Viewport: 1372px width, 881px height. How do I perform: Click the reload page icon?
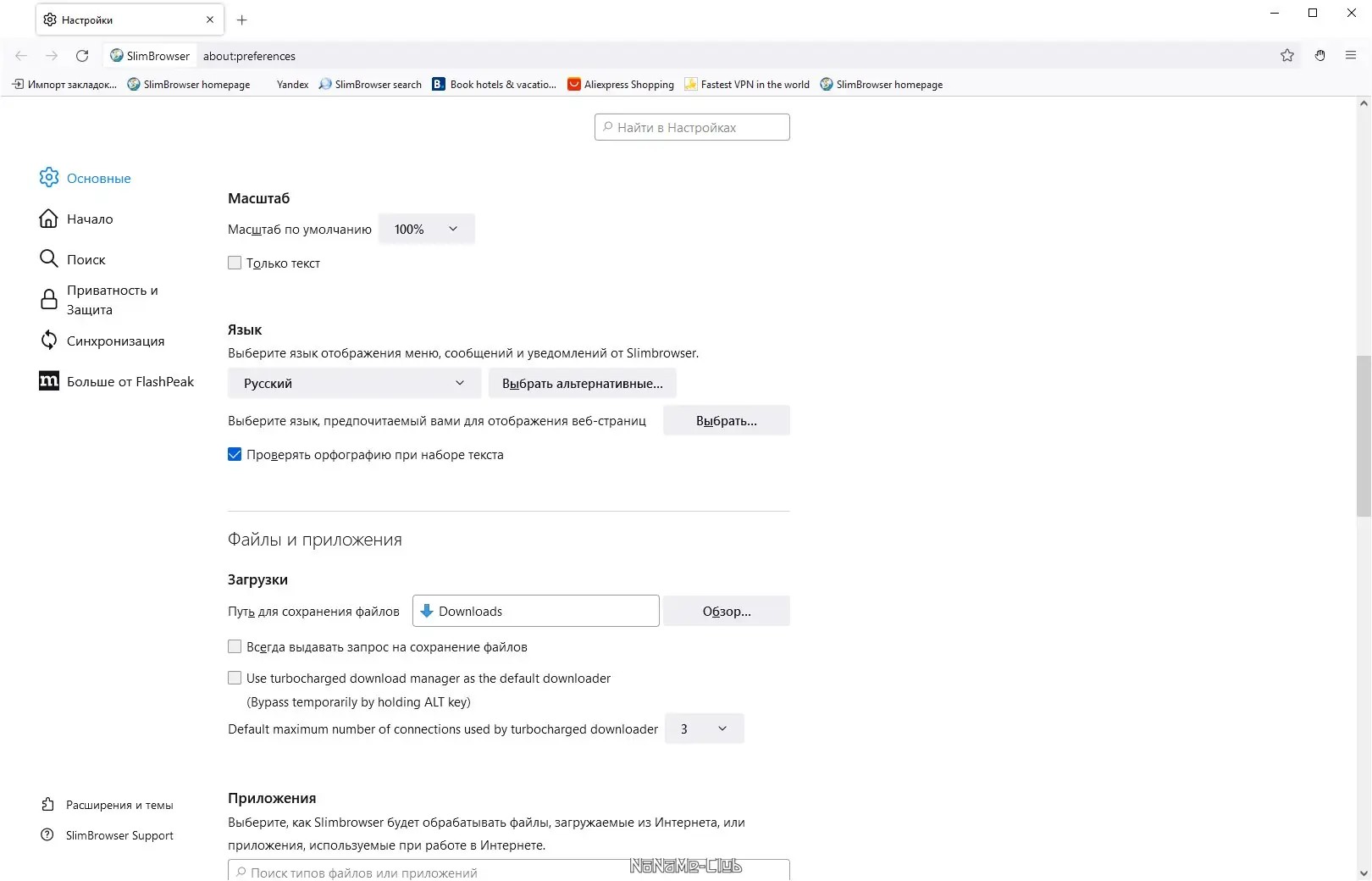82,56
